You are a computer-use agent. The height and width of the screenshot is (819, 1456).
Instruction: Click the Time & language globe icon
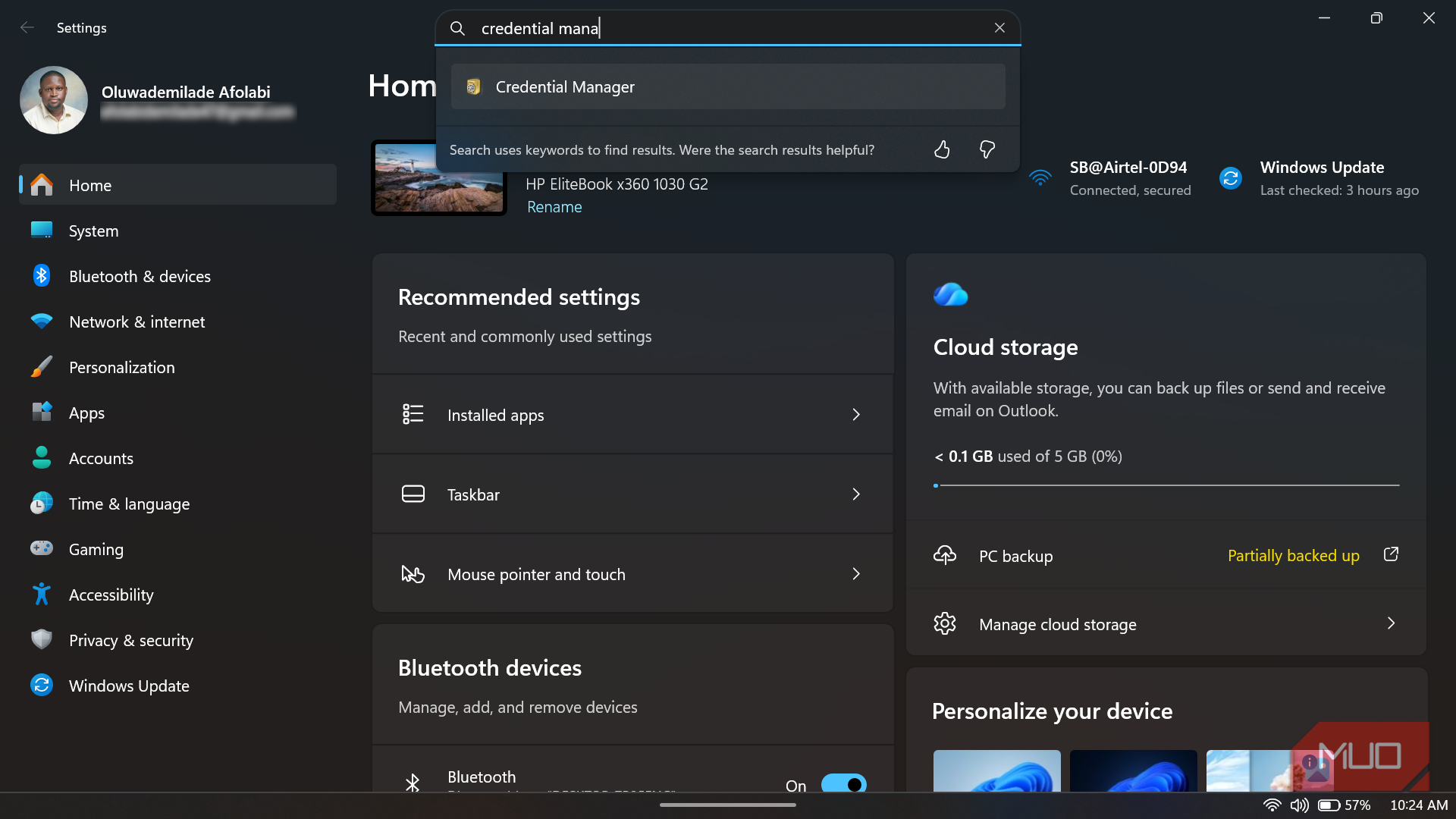pos(42,503)
